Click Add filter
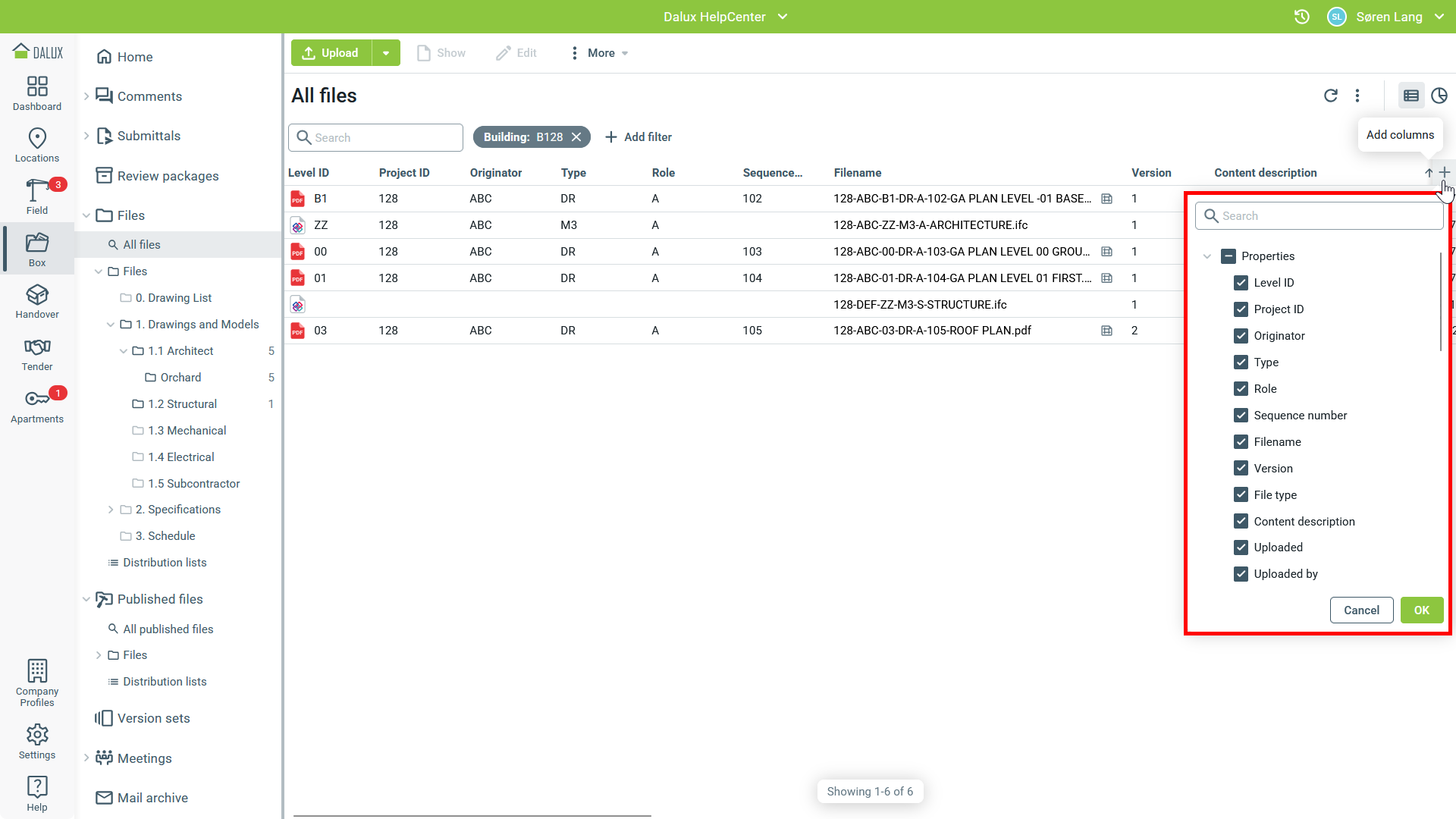The image size is (1456, 819). click(639, 137)
